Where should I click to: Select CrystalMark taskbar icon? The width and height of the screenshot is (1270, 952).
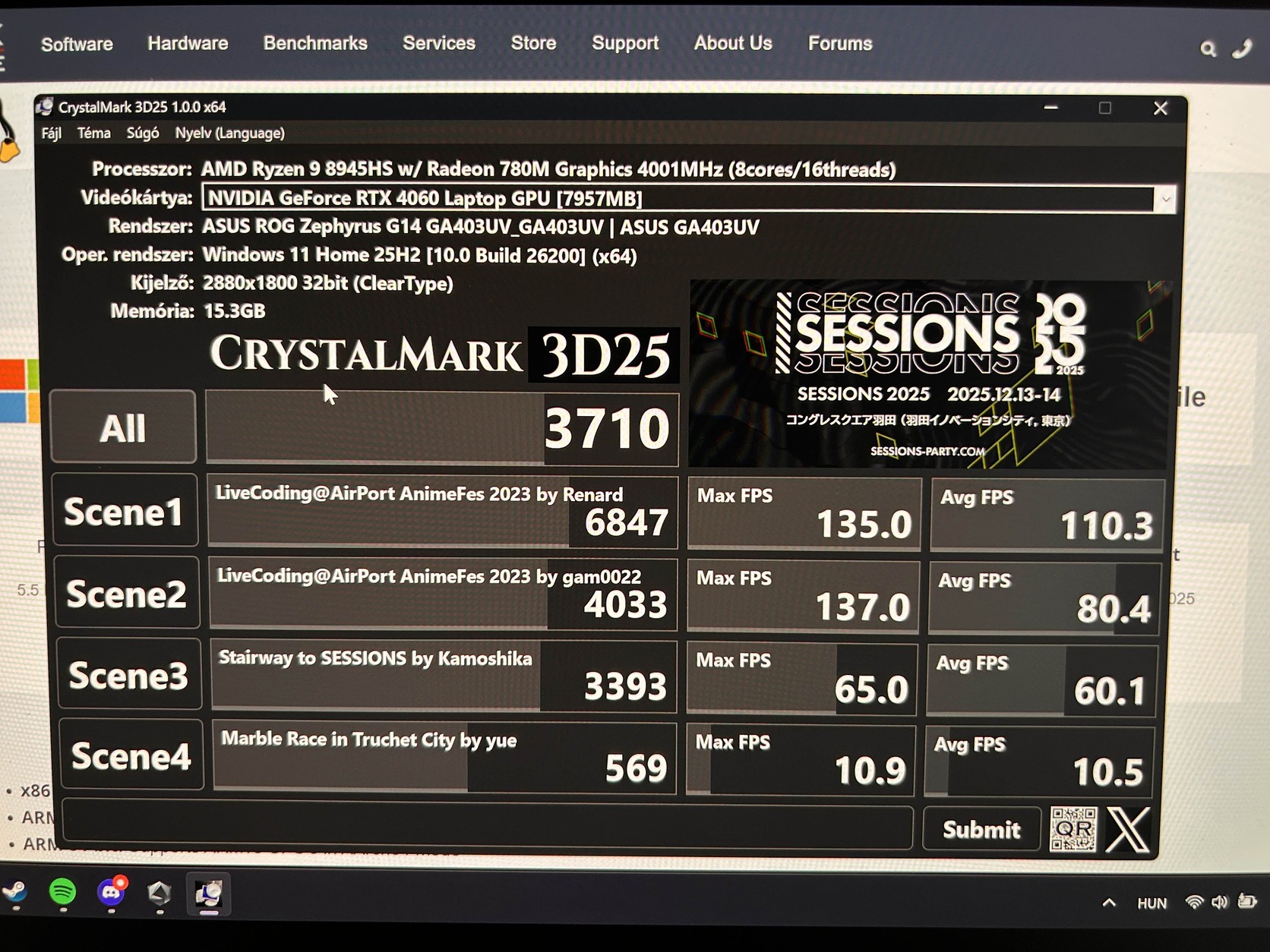pos(208,894)
